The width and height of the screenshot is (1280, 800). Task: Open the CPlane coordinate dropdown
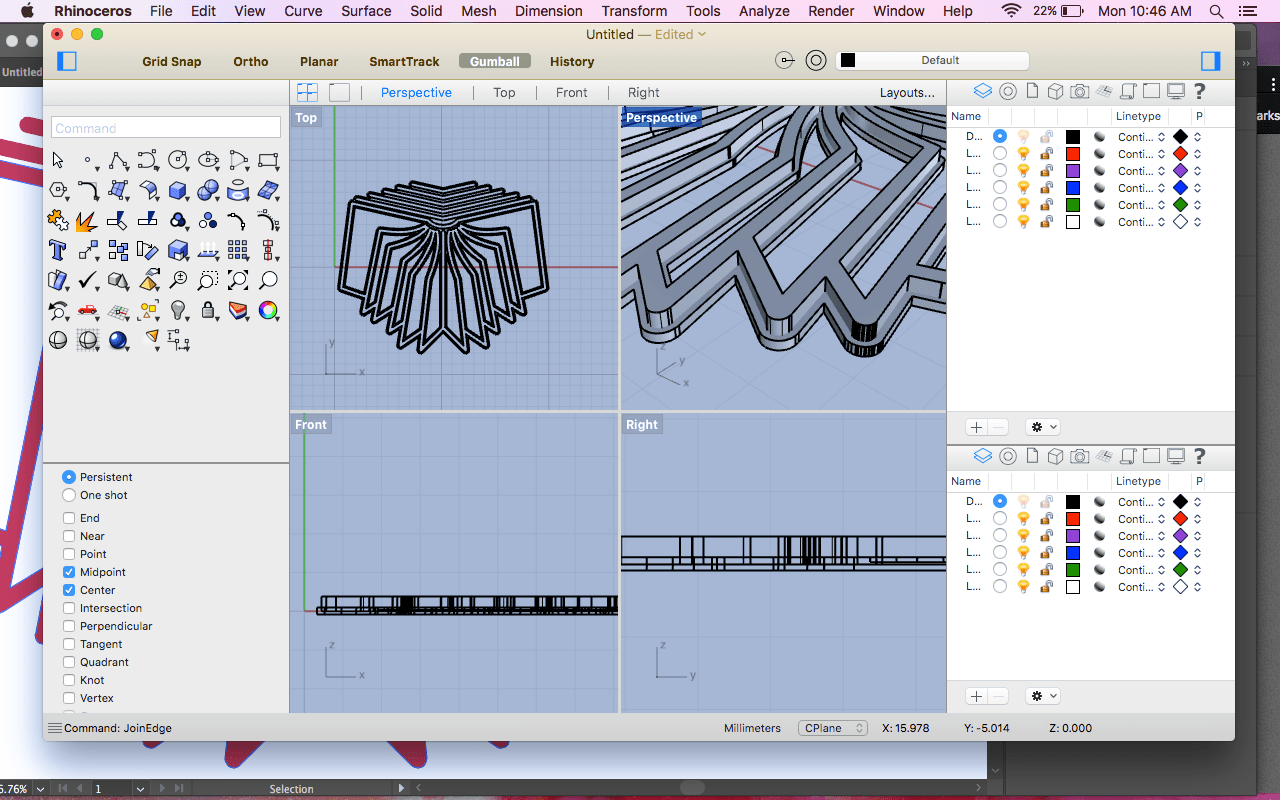(x=832, y=728)
